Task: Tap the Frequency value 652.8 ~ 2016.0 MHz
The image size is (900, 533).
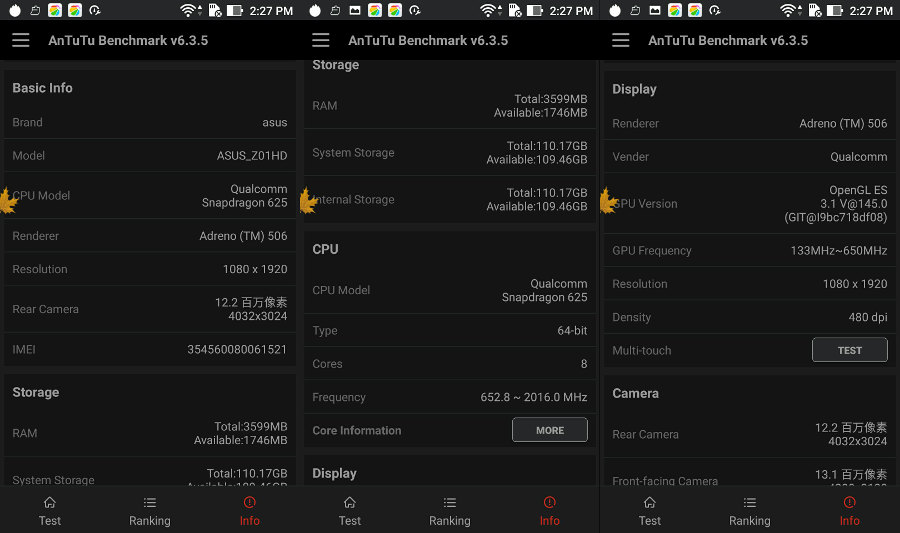Action: coord(534,397)
